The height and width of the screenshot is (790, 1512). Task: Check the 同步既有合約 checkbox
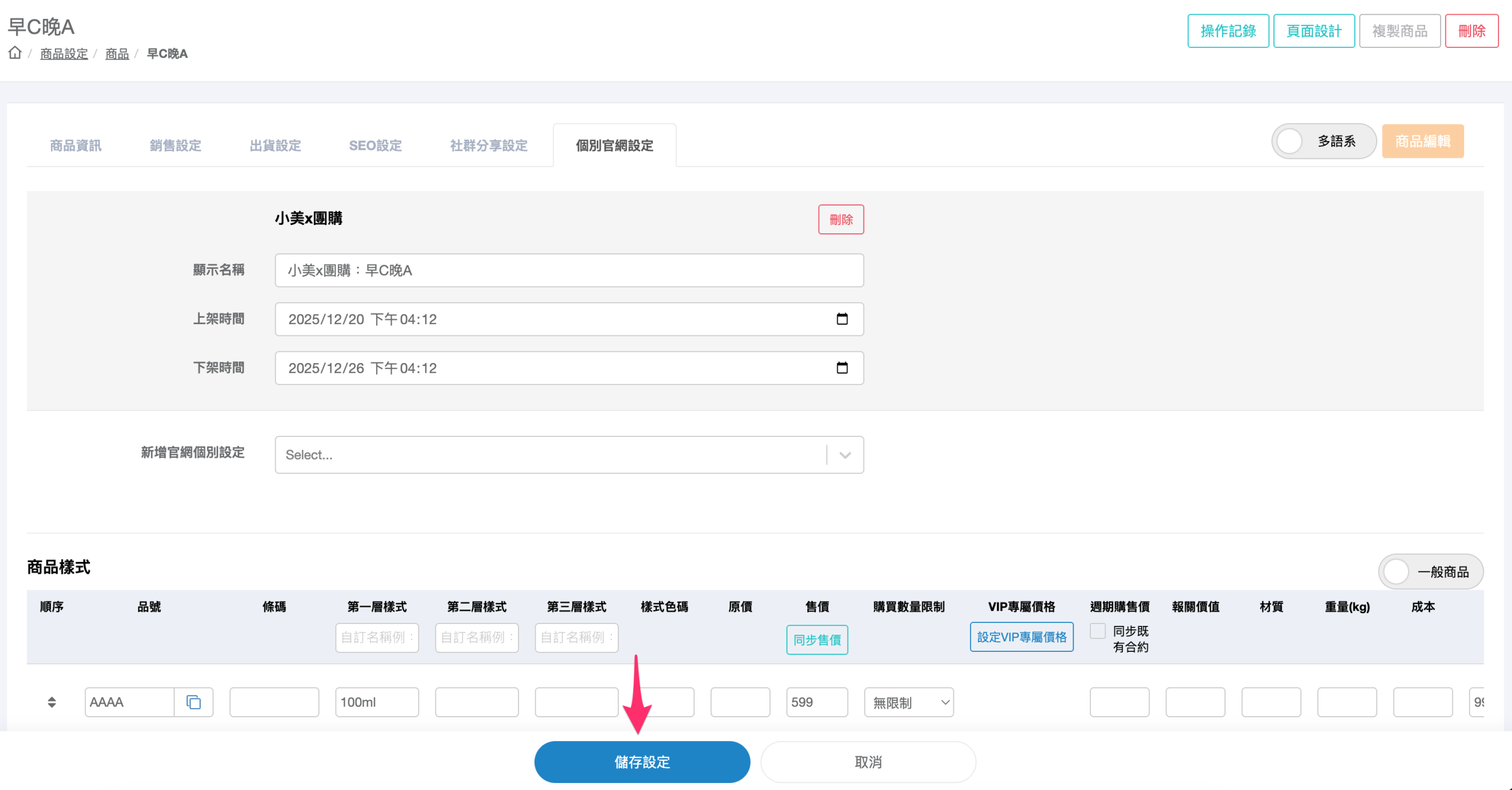[1097, 631]
